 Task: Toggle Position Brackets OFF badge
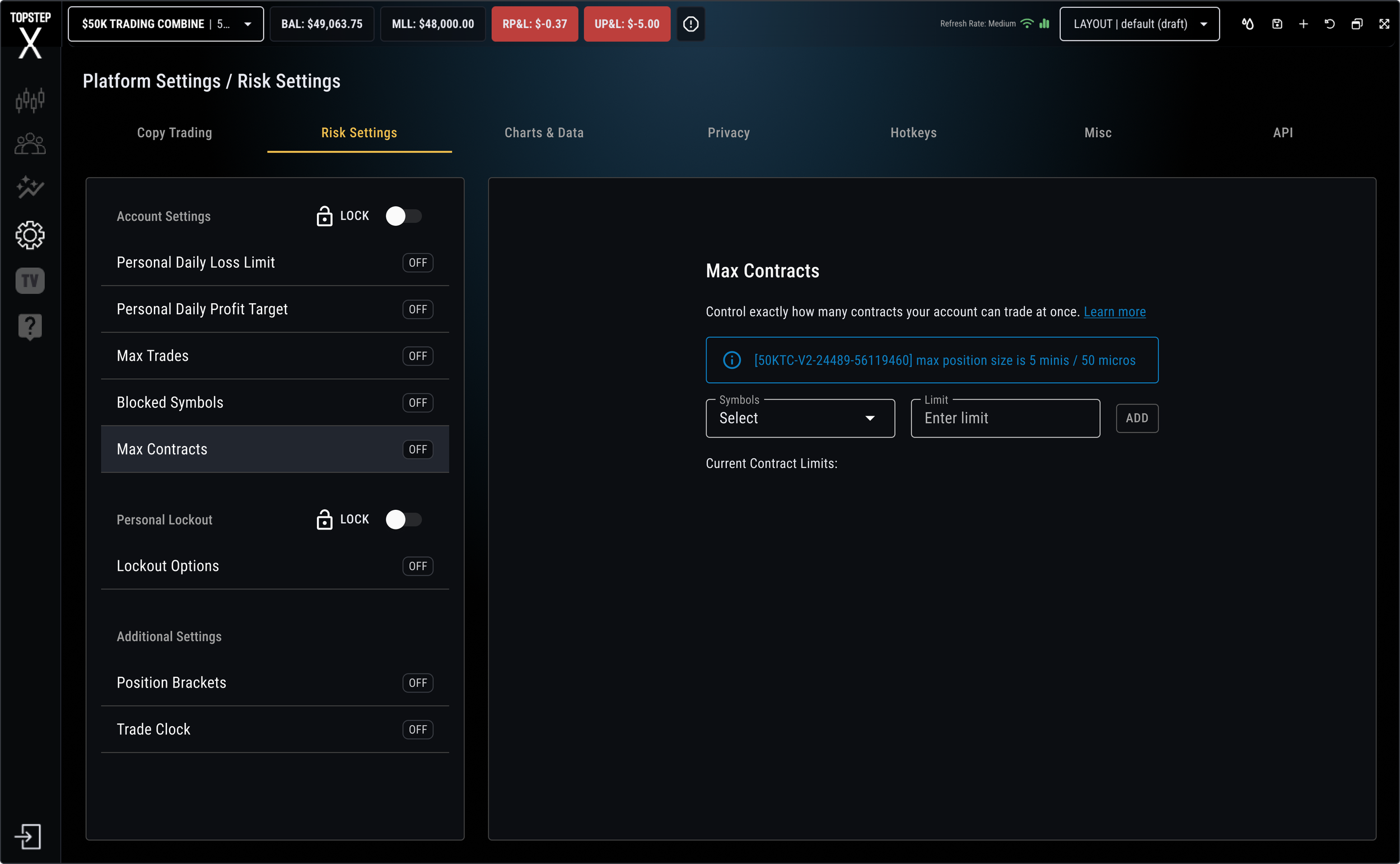(x=418, y=683)
